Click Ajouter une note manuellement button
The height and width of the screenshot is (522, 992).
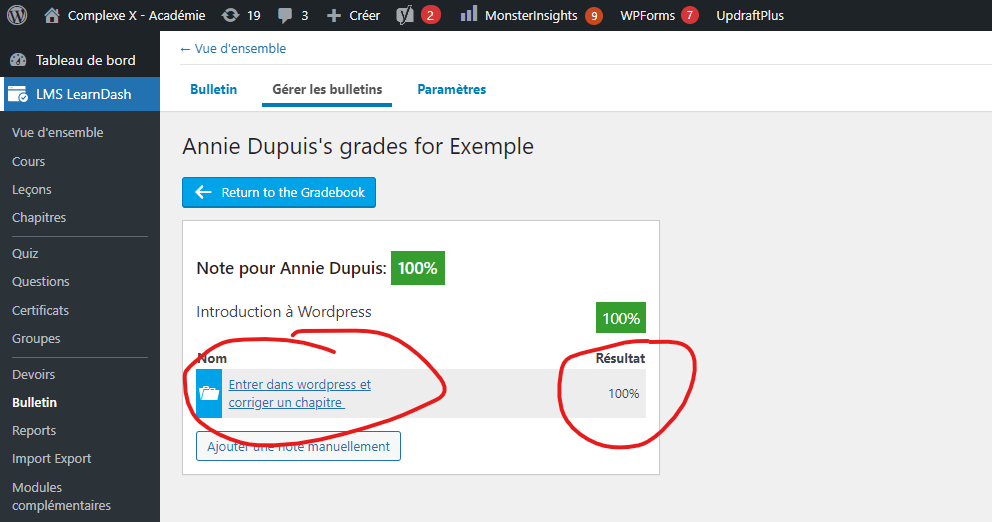[298, 446]
